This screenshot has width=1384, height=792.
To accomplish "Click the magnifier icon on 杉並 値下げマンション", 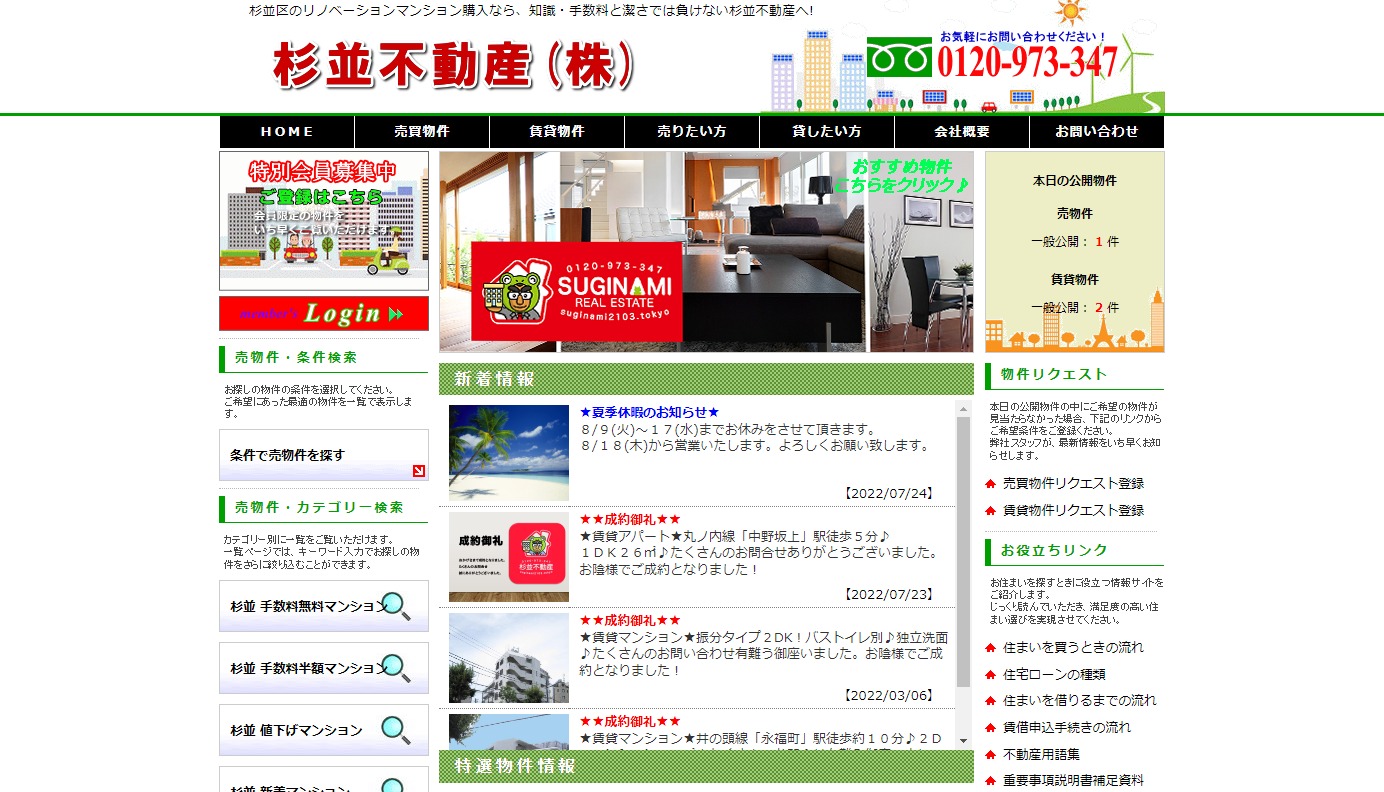I will tap(396, 730).
